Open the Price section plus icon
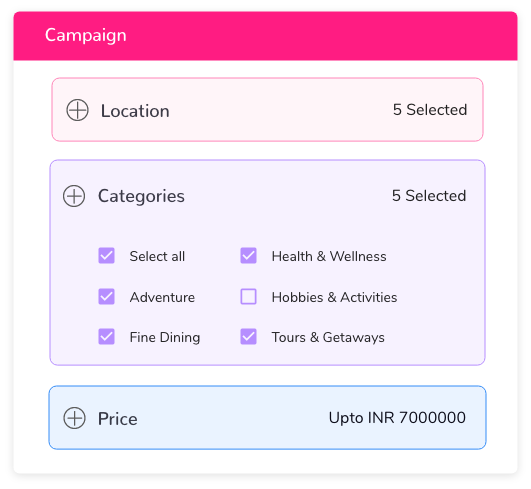The height and width of the screenshot is (489, 531). pyautogui.click(x=74, y=418)
